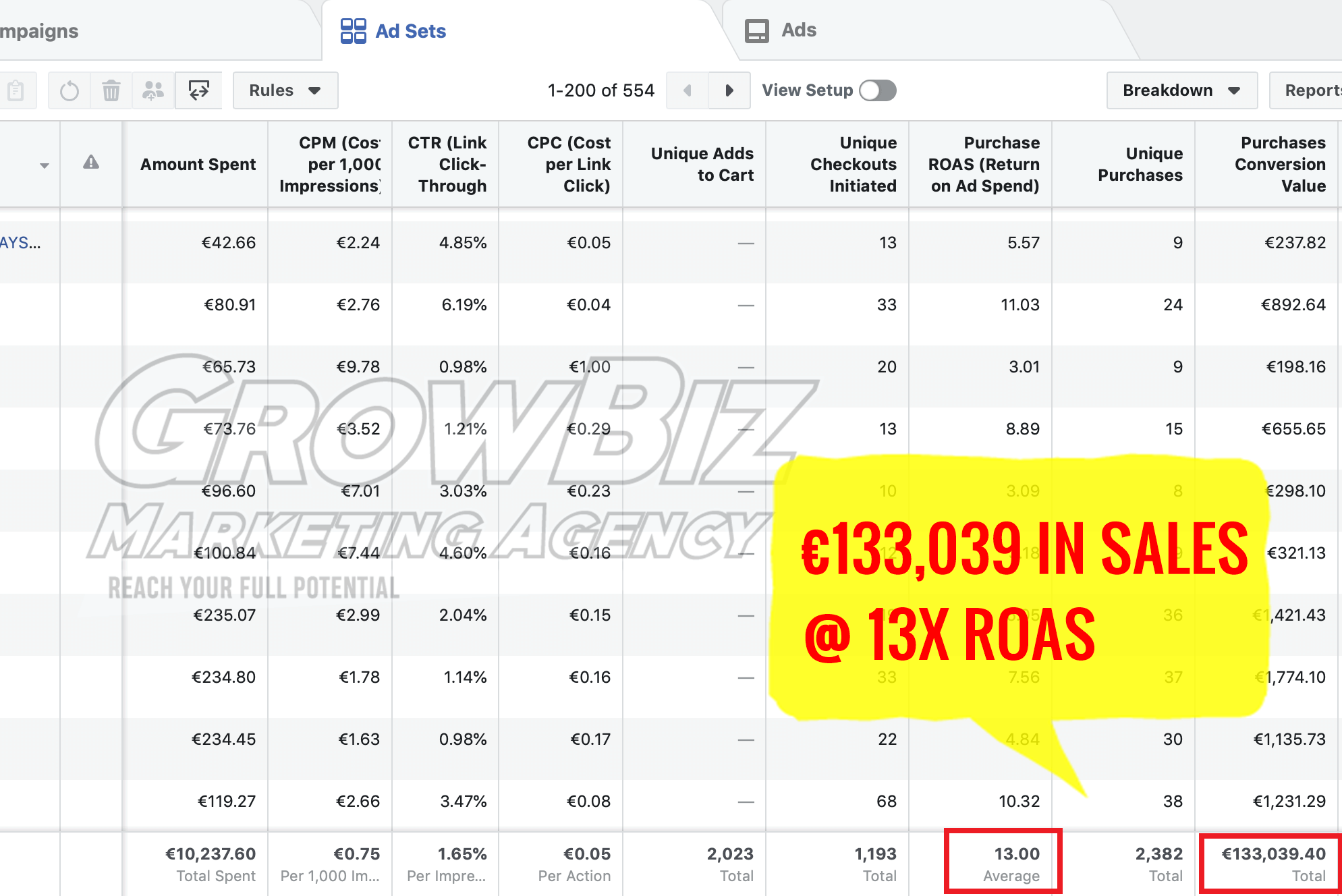The image size is (1342, 896).
Task: Sort by Amount Spent column header
Action: point(198,165)
